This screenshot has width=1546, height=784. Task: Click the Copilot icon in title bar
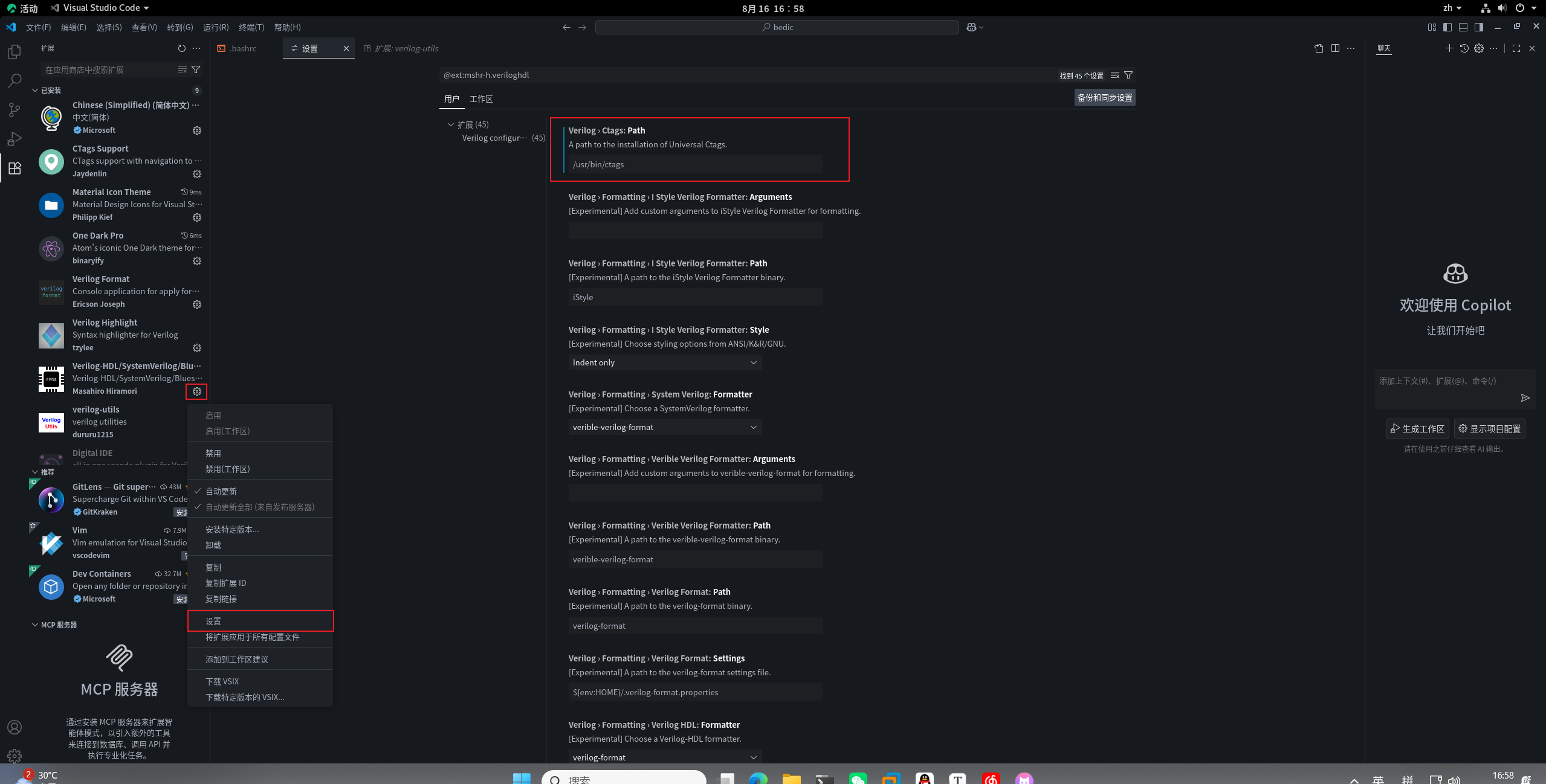[971, 27]
